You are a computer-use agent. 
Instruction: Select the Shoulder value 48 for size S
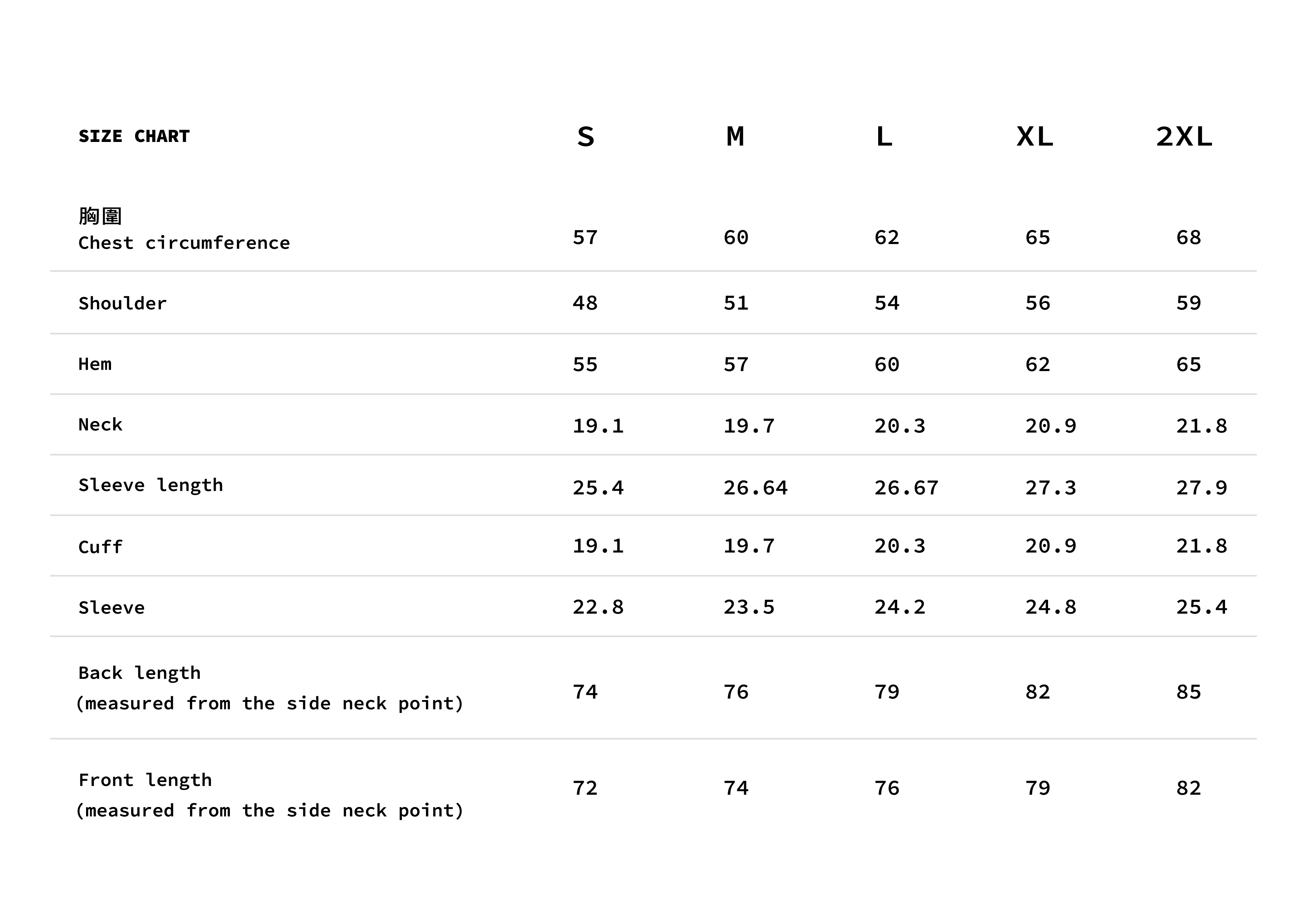pos(585,303)
